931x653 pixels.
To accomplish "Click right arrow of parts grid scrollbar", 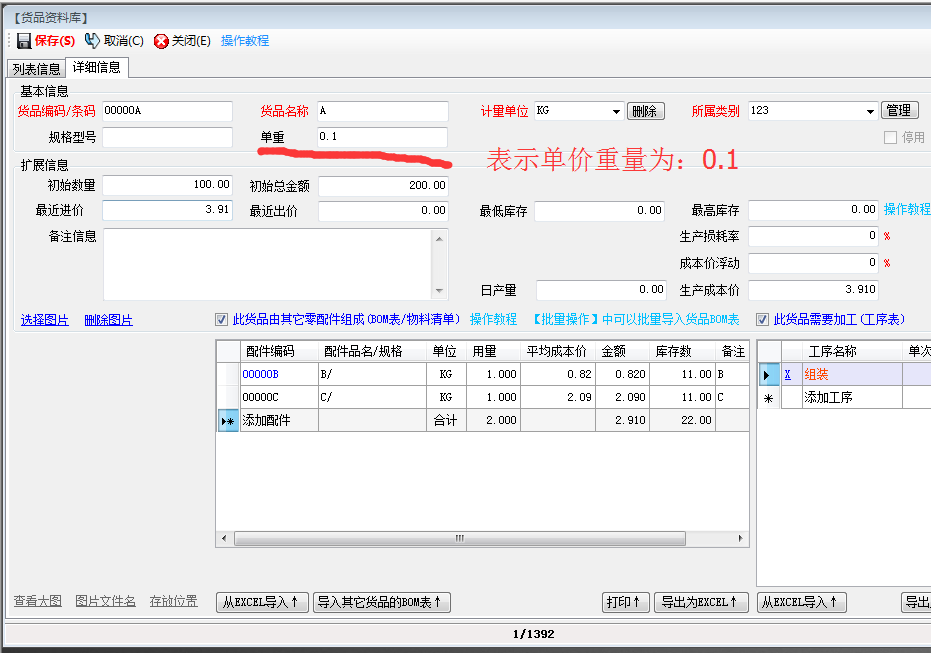I will (x=740, y=538).
